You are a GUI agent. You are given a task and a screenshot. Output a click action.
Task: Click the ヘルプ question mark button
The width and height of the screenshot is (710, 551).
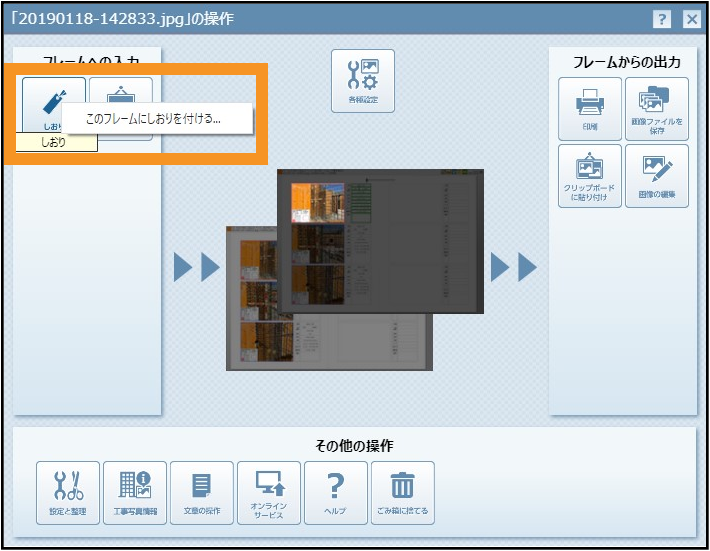point(336,493)
